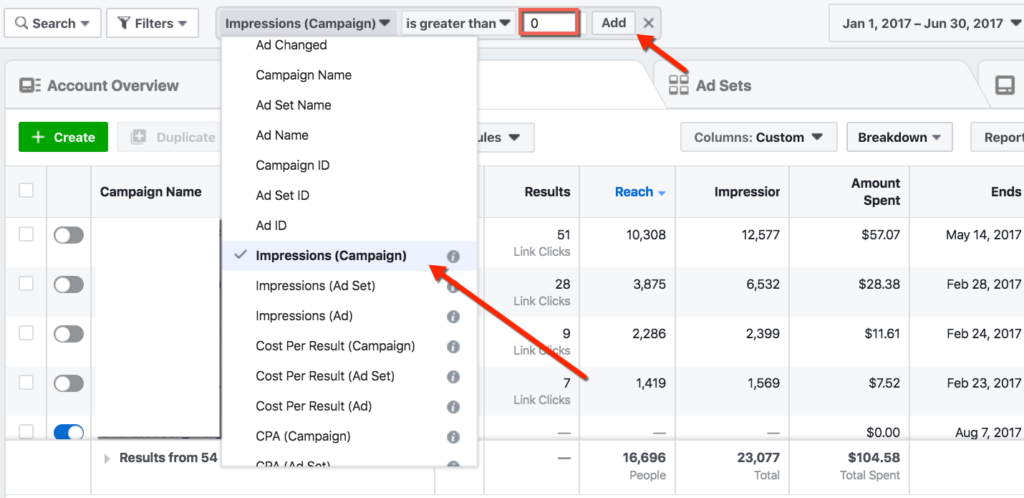Click info icon beside CPA (Campaign)

click(453, 437)
